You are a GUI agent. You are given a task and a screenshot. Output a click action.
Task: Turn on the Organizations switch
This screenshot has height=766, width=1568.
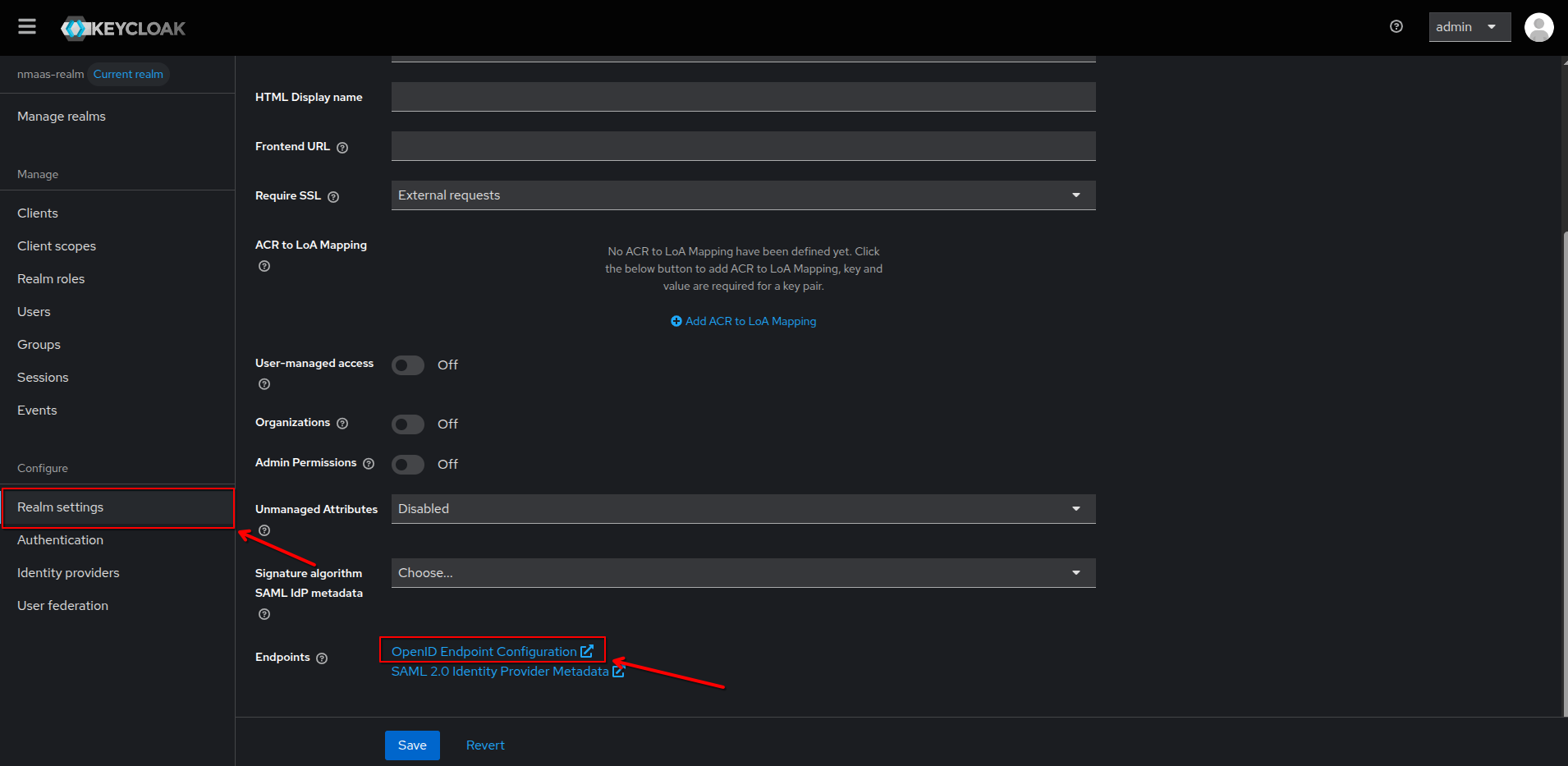[x=408, y=424]
